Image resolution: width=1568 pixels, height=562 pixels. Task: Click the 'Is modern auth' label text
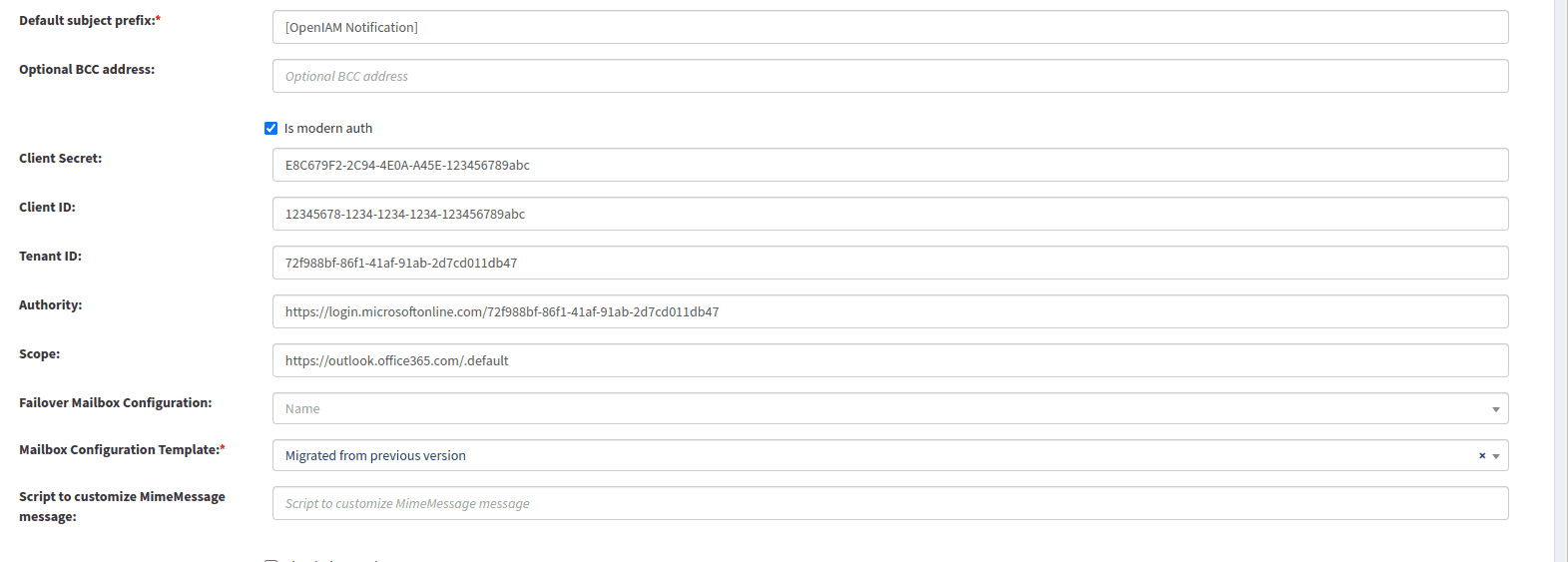[328, 128]
